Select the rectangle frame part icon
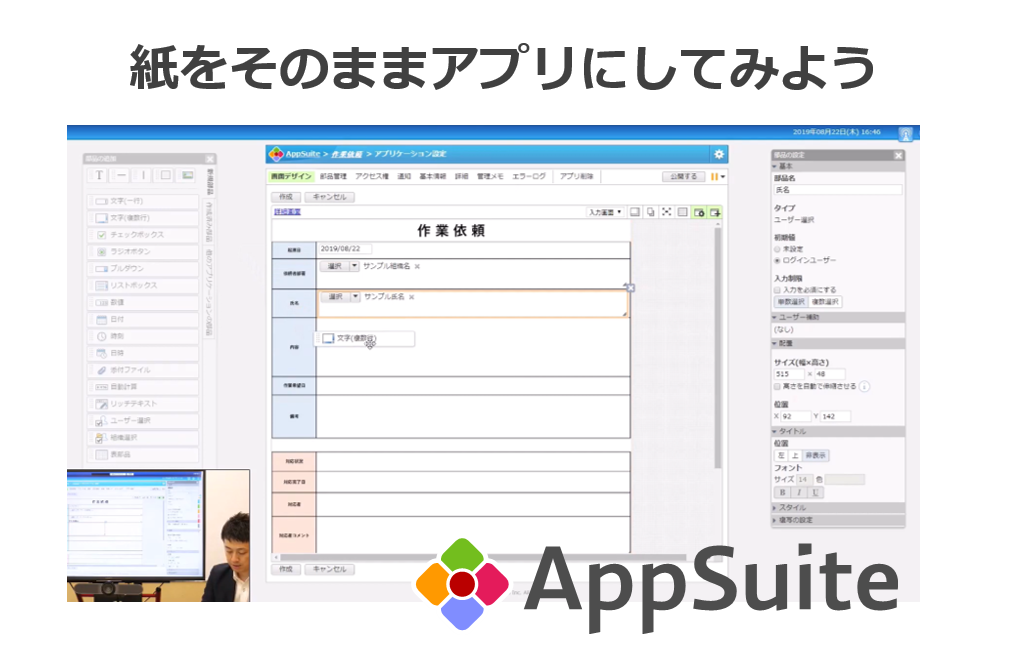The width and height of the screenshot is (1009, 668). tap(165, 175)
